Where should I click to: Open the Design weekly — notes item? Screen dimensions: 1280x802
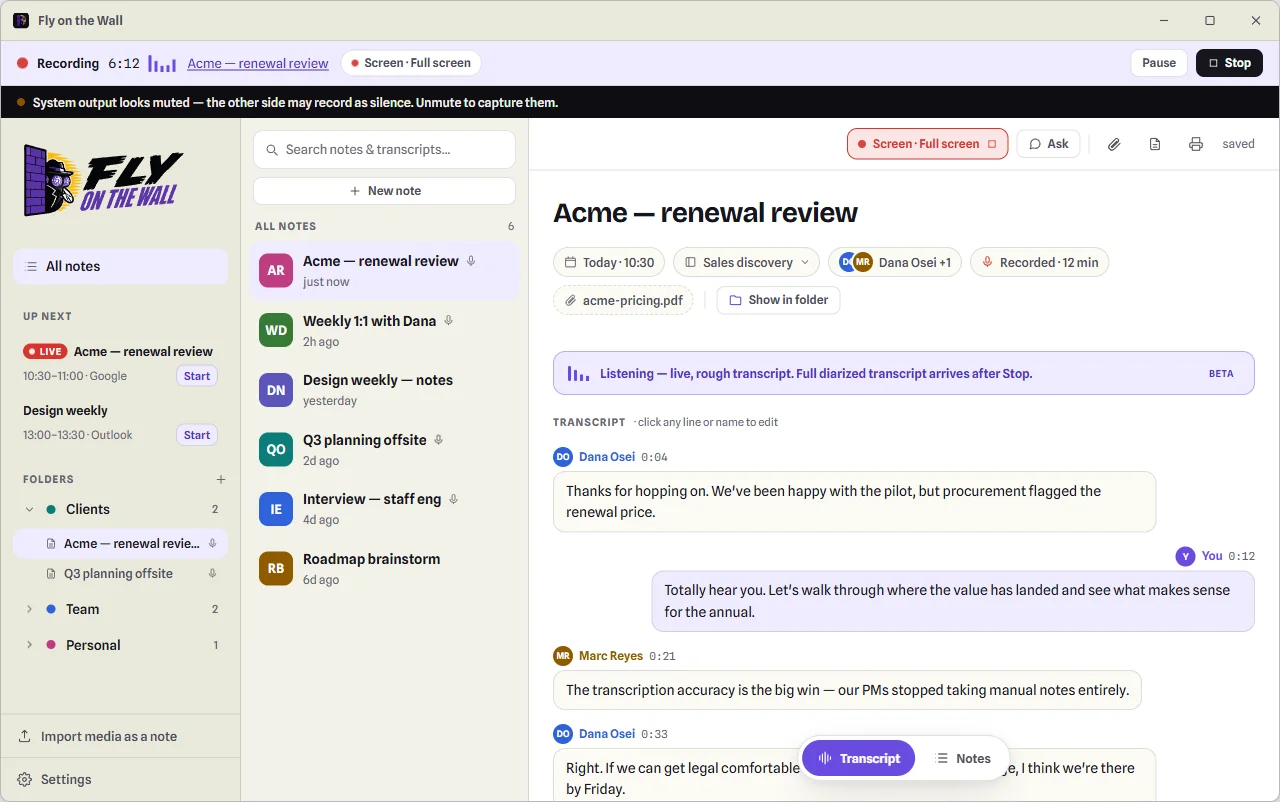[x=384, y=390]
